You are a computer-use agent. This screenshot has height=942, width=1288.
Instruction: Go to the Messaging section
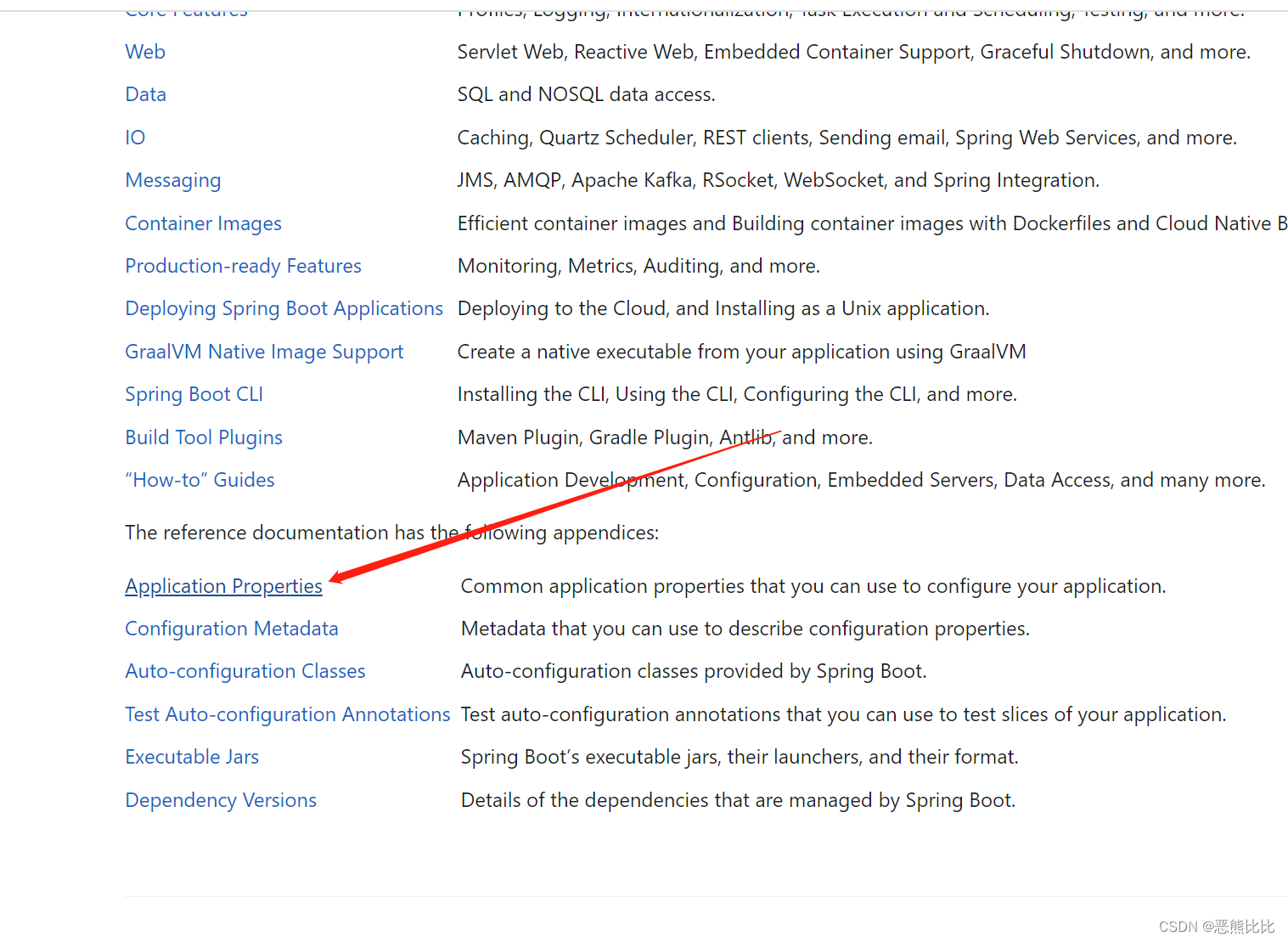coord(173,180)
